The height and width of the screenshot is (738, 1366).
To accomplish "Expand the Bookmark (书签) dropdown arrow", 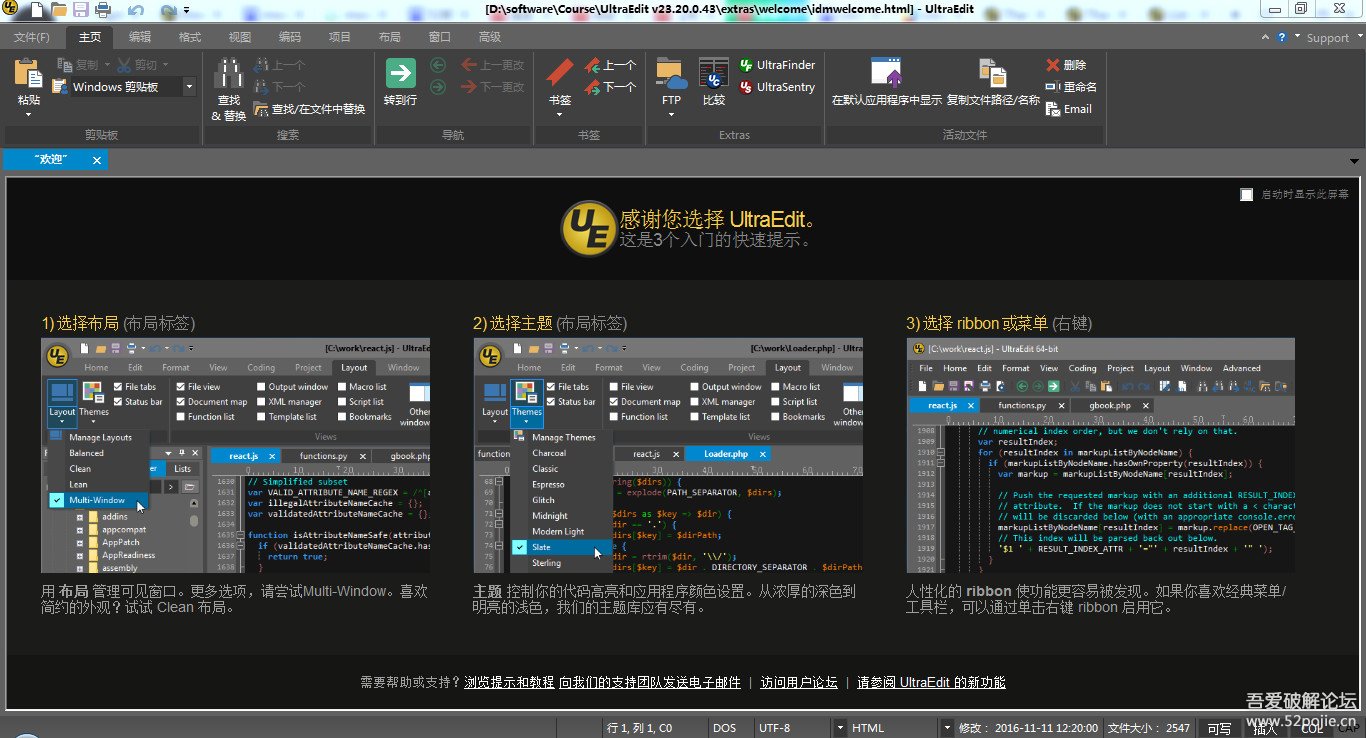I will pyautogui.click(x=560, y=114).
